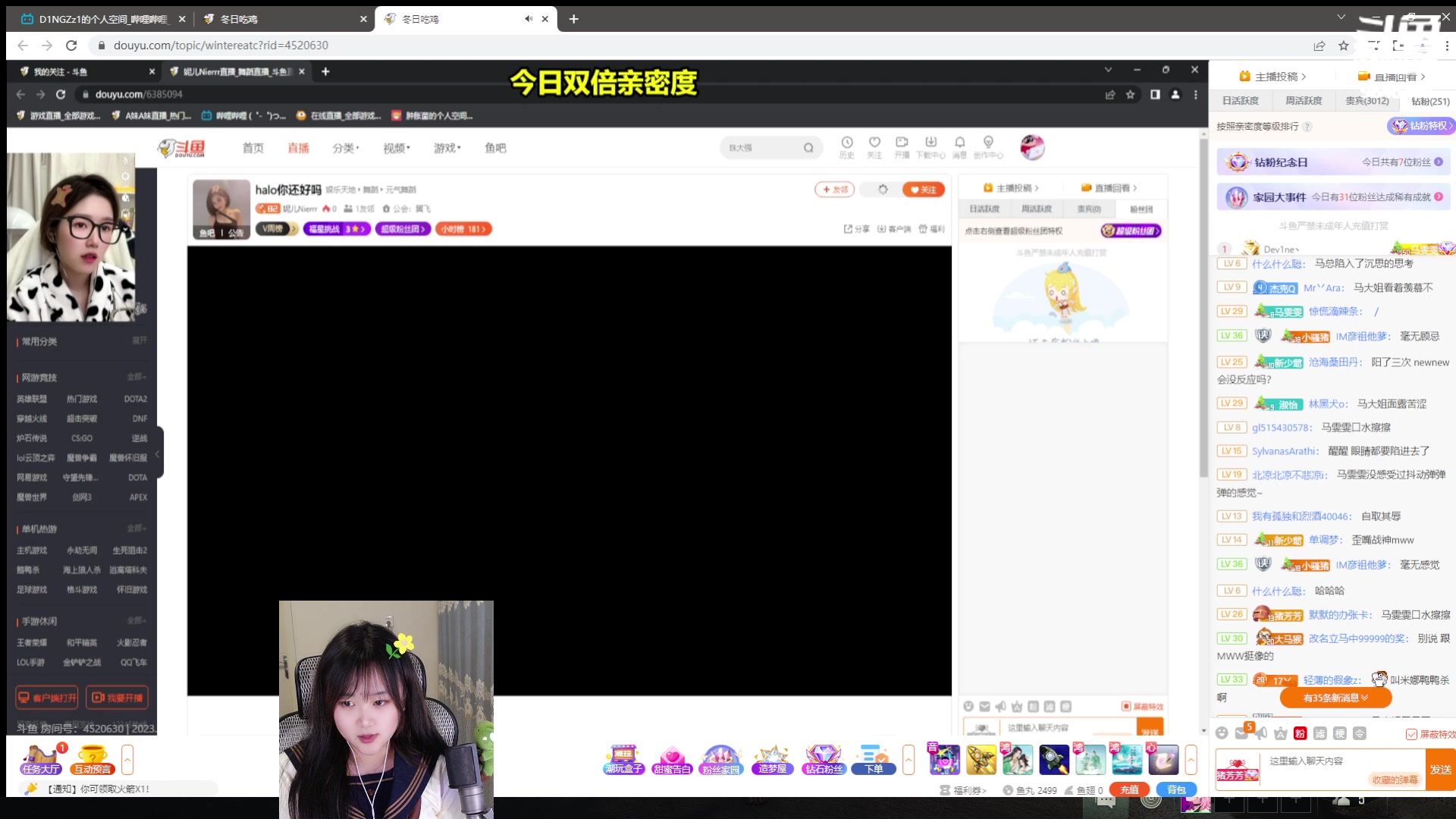Open the 潮玩盒子 icon
1456x819 pixels.
coord(624,760)
